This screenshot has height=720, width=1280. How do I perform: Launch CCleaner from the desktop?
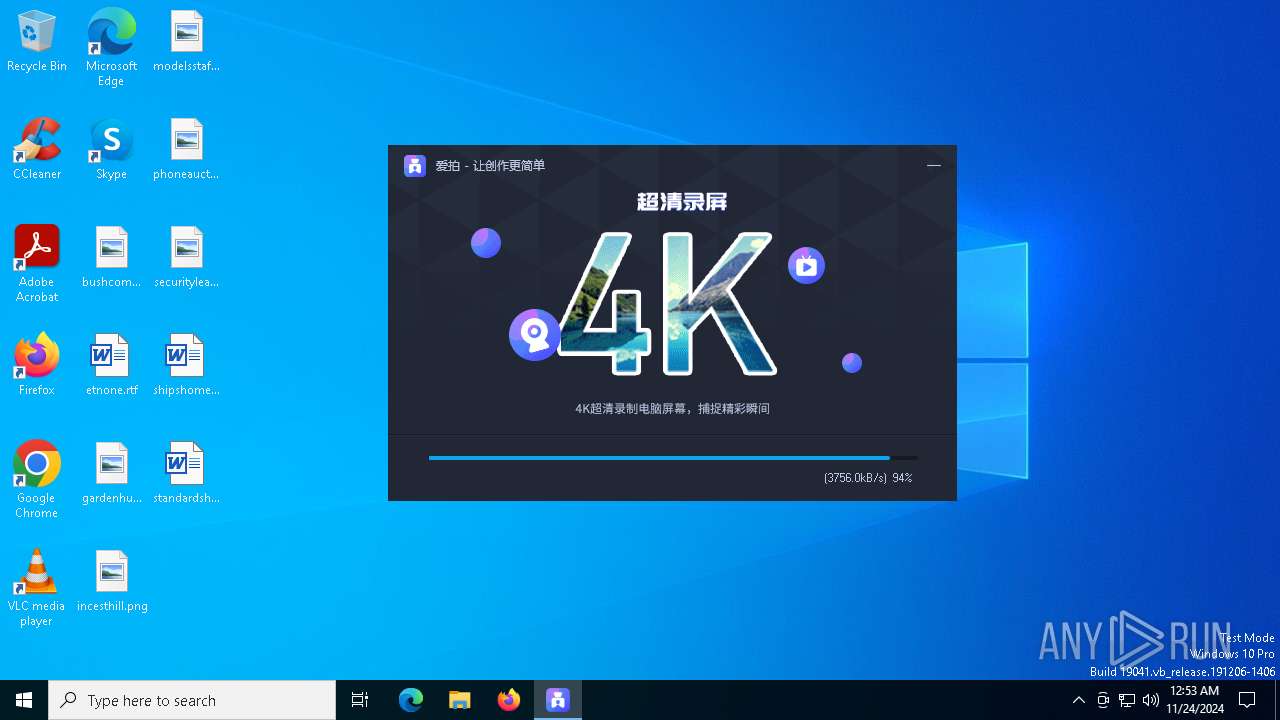[x=37, y=150]
